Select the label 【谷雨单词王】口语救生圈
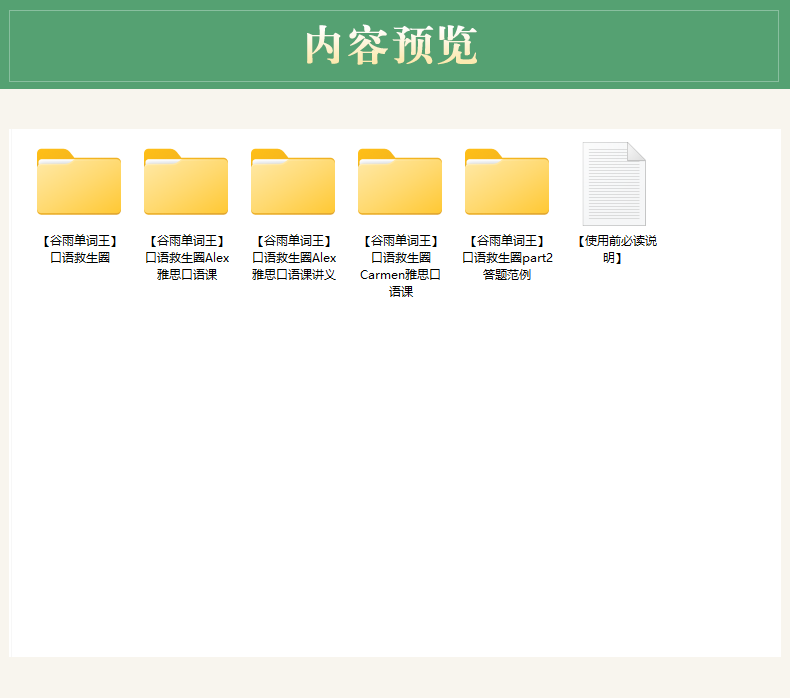 80,249
